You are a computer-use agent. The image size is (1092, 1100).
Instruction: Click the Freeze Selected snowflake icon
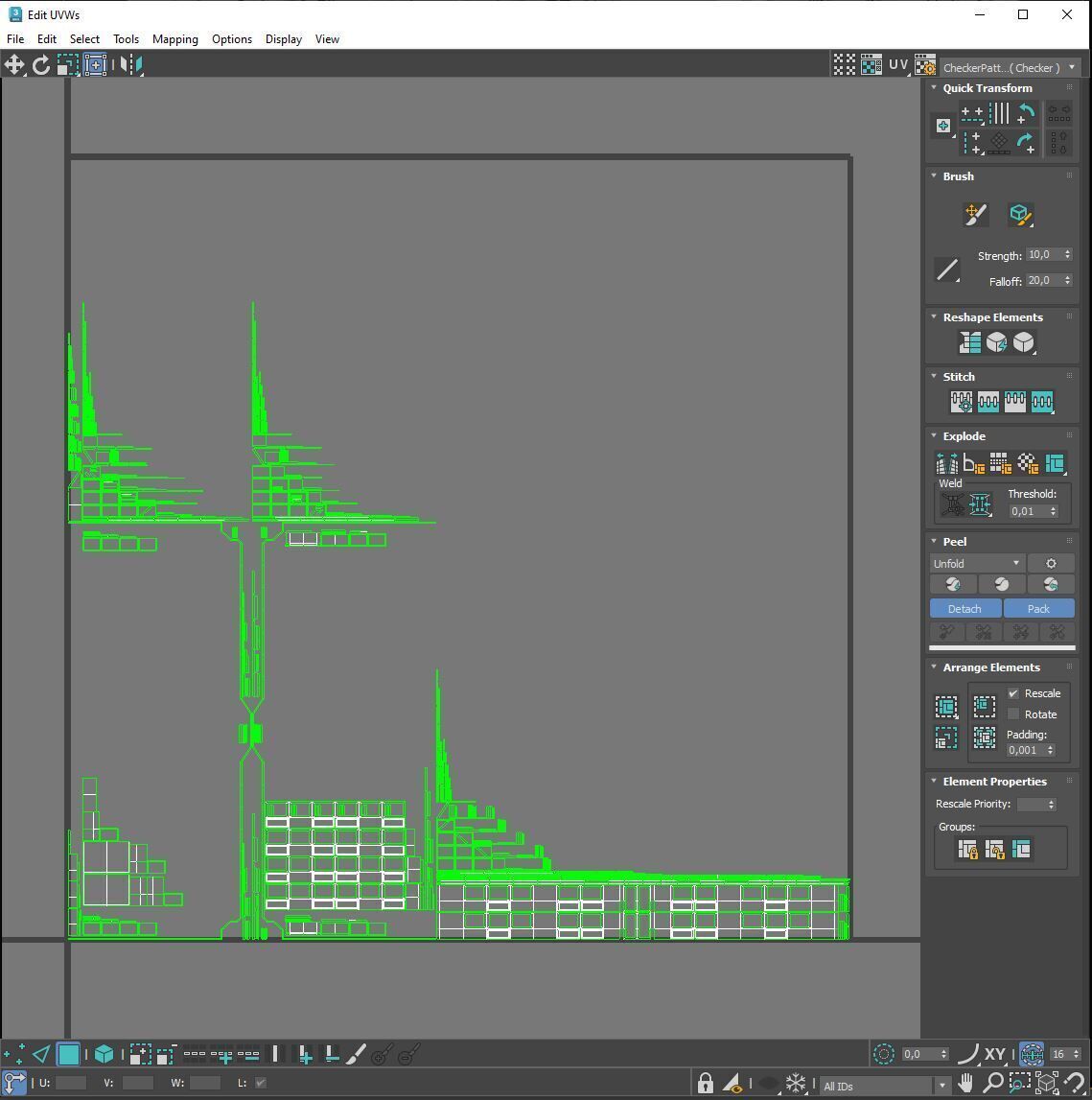[x=796, y=1083]
